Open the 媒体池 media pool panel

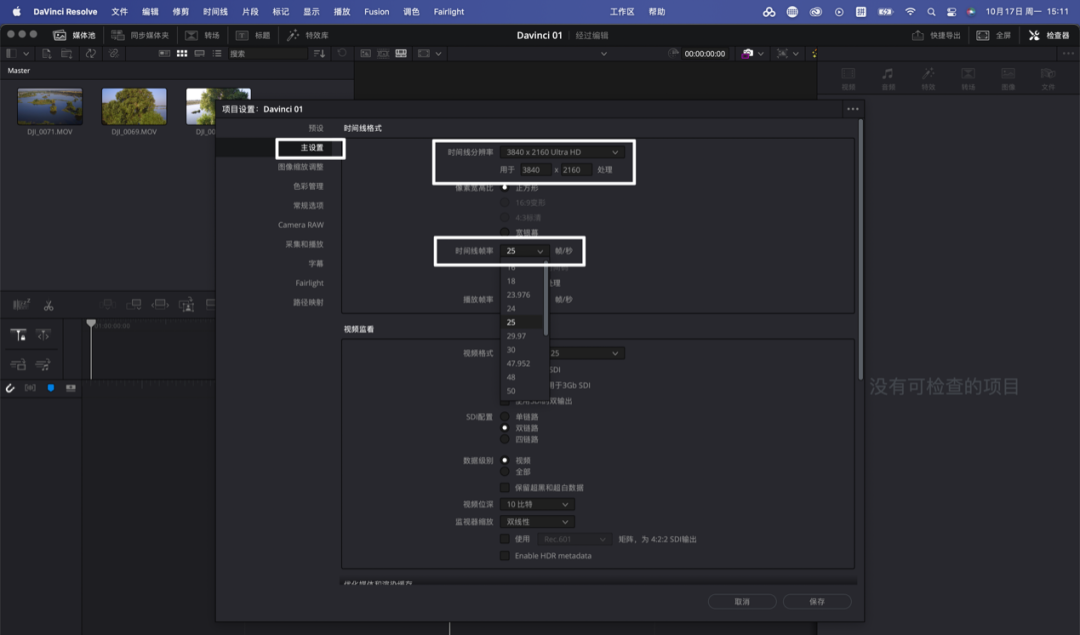click(x=74, y=35)
